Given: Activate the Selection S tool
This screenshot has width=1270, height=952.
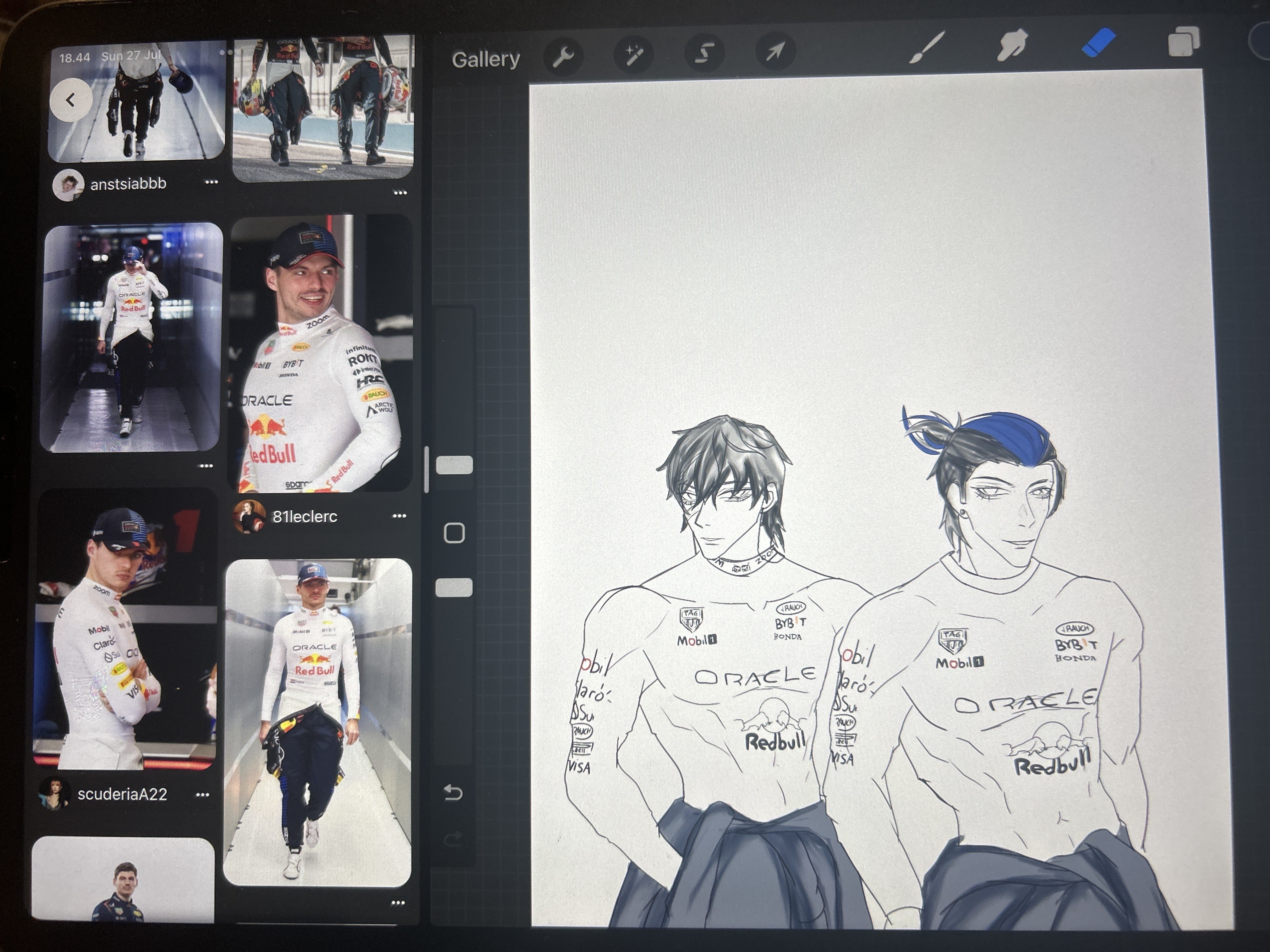Looking at the screenshot, I should coord(705,54).
